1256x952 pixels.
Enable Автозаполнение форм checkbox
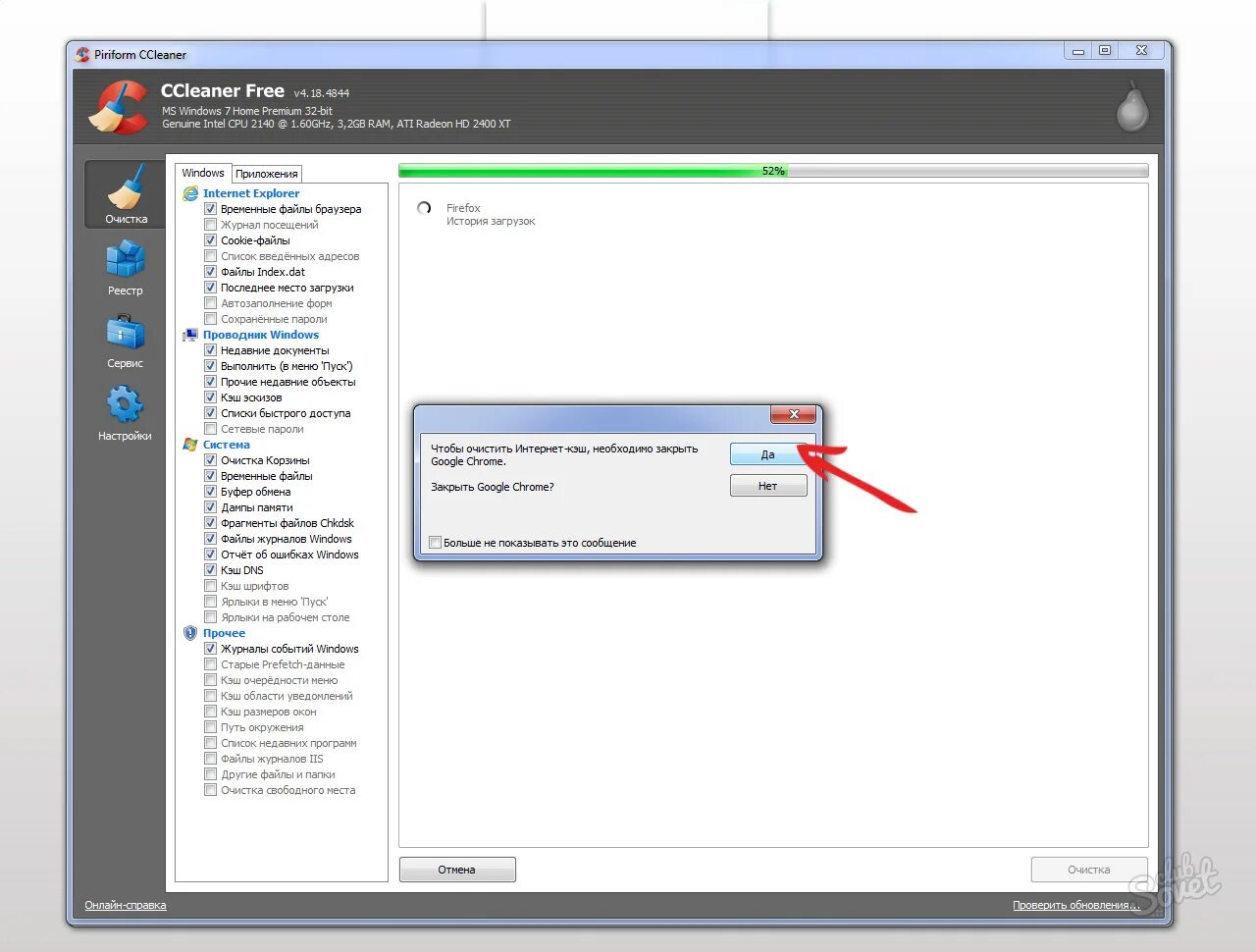click(x=210, y=303)
